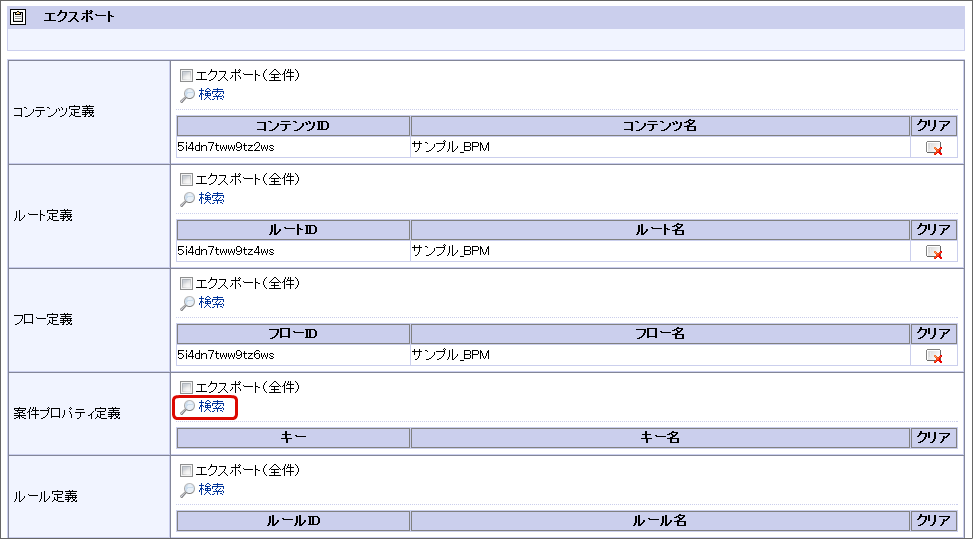Click サンプル_BPM under ルート名 column
Viewport: 973px width, 539px height.
tap(451, 251)
